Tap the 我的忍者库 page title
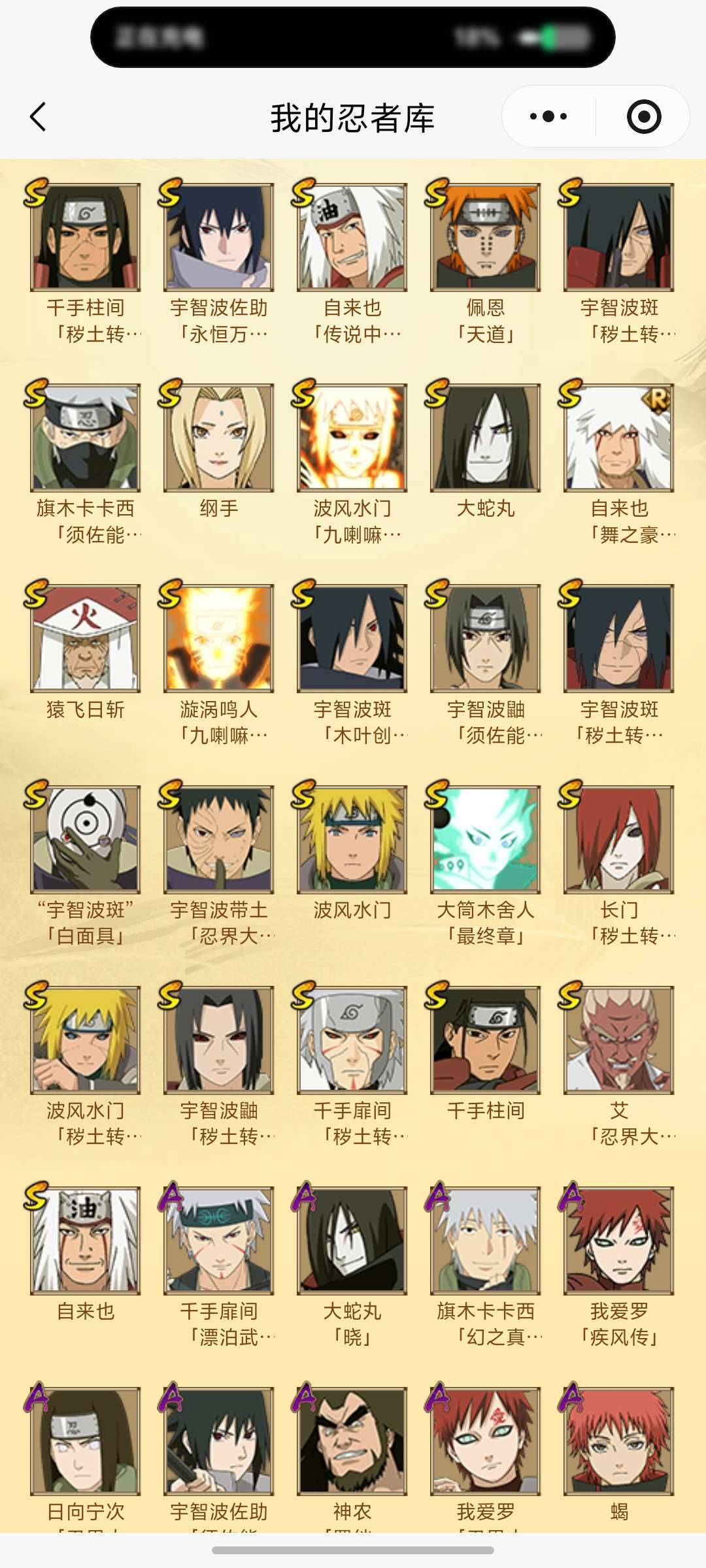 tap(353, 118)
